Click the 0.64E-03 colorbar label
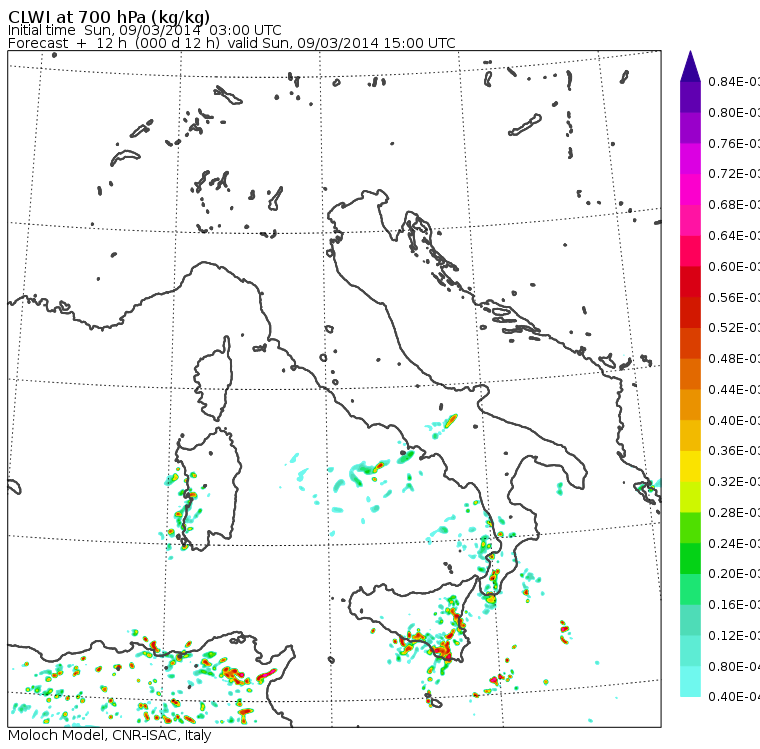The height and width of the screenshot is (749, 760). 734,236
